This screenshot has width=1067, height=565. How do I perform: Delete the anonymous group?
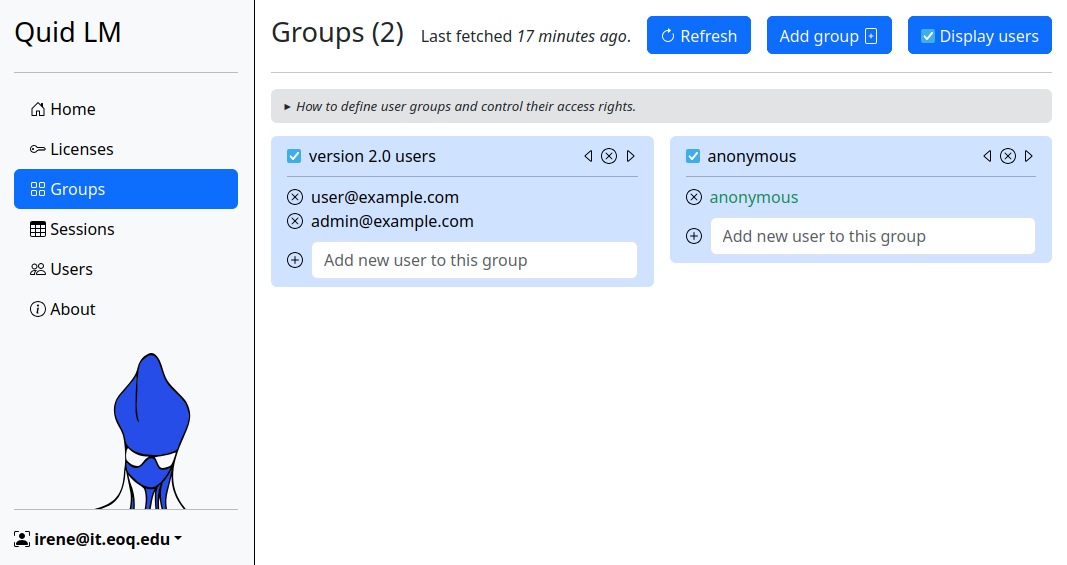pyautogui.click(x=1008, y=156)
